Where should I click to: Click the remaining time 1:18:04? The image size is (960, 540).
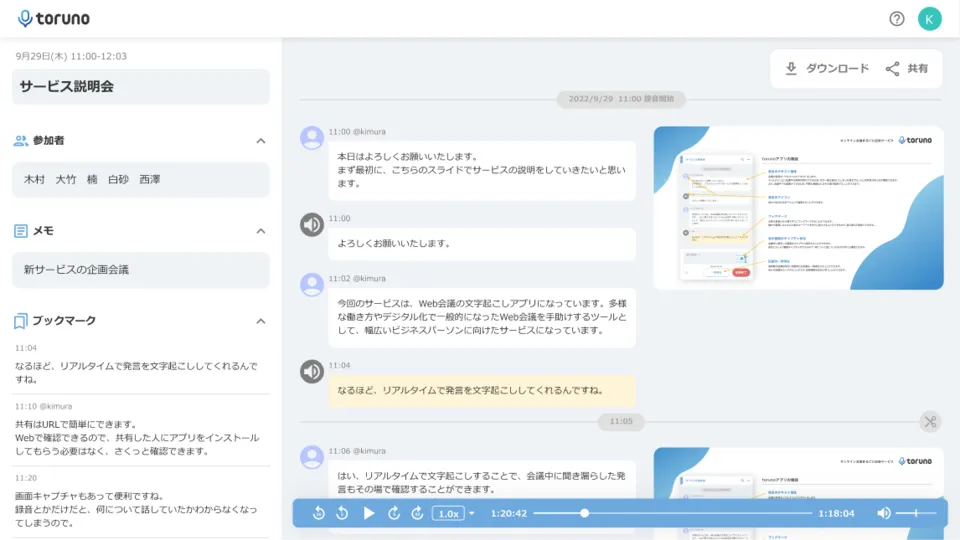click(836, 514)
